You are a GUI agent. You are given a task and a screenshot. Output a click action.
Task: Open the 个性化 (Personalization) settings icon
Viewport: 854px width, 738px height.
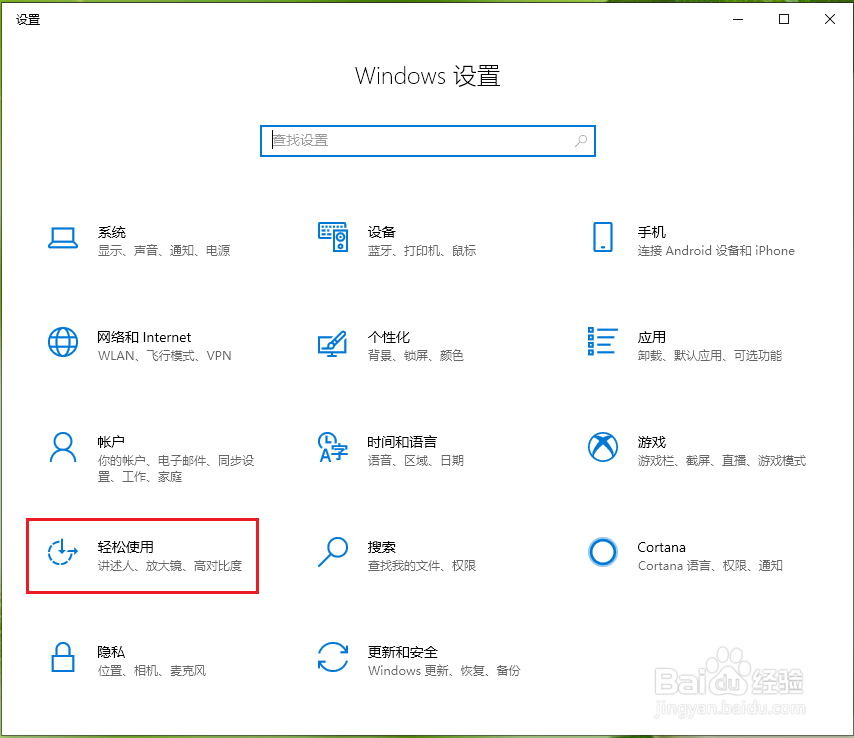coord(333,345)
